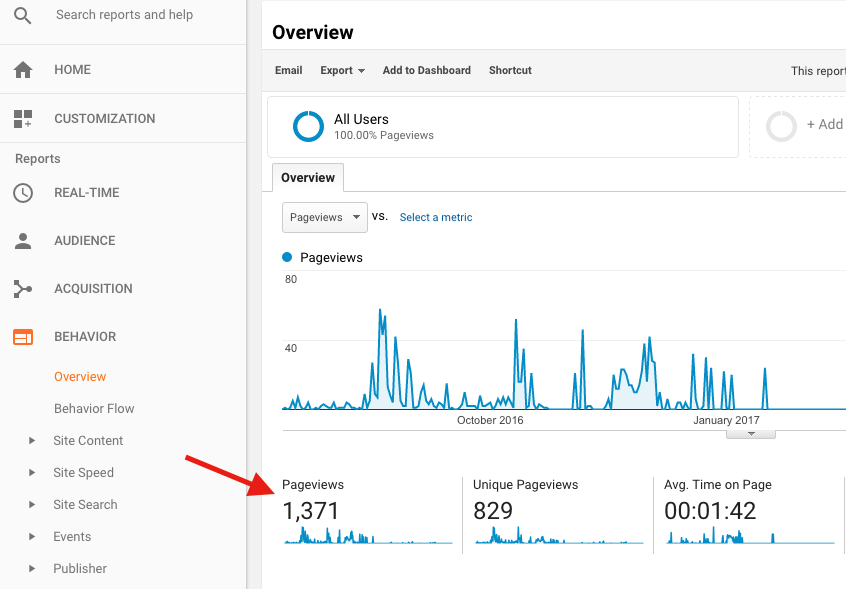Open the Pageviews metric selector
This screenshot has height=589, width=846.
tap(324, 216)
